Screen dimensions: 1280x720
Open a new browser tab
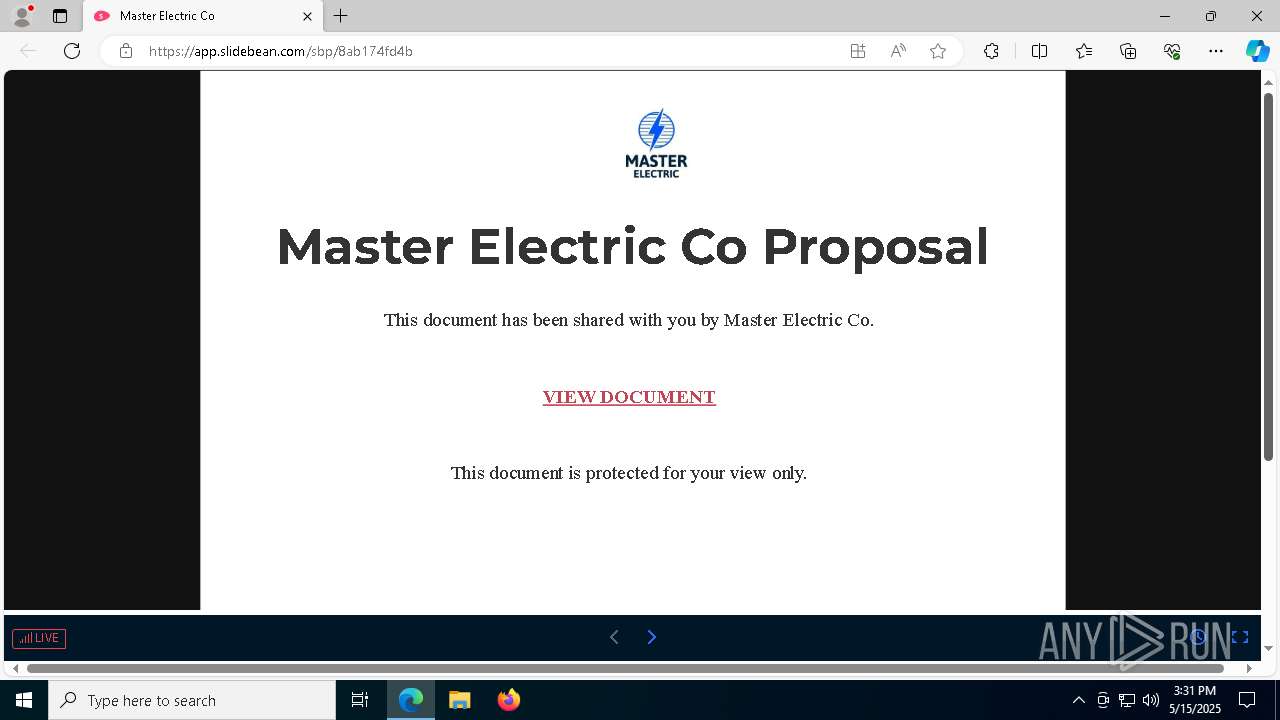[341, 16]
